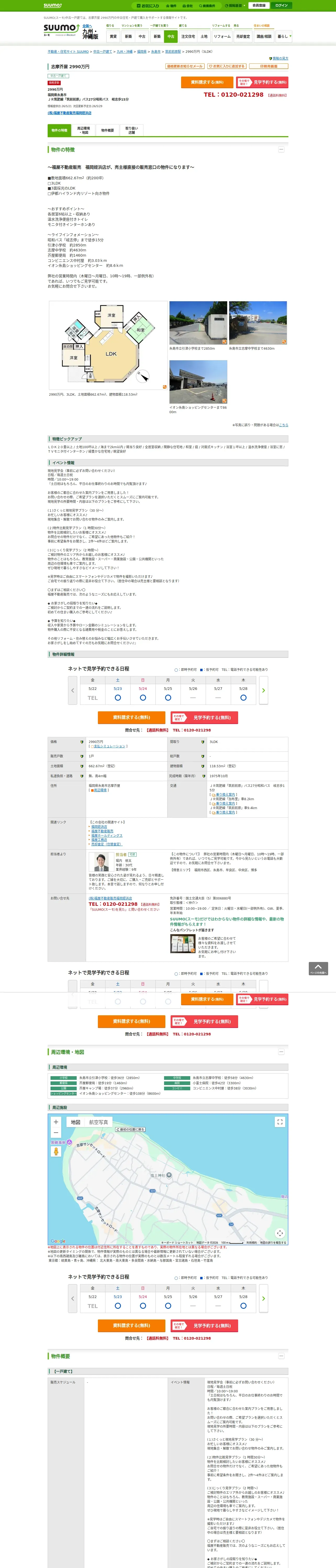Click お気に入りに追加する button
The width and height of the screenshot is (336, 1568).
[227, 66]
